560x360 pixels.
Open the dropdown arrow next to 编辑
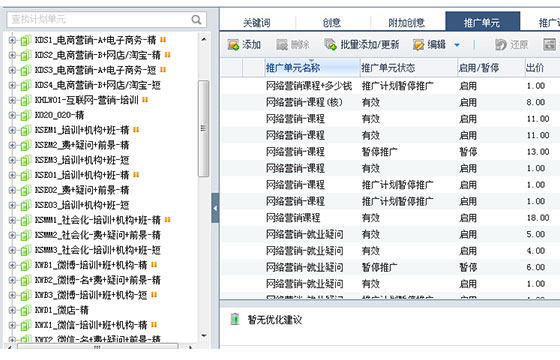point(457,45)
